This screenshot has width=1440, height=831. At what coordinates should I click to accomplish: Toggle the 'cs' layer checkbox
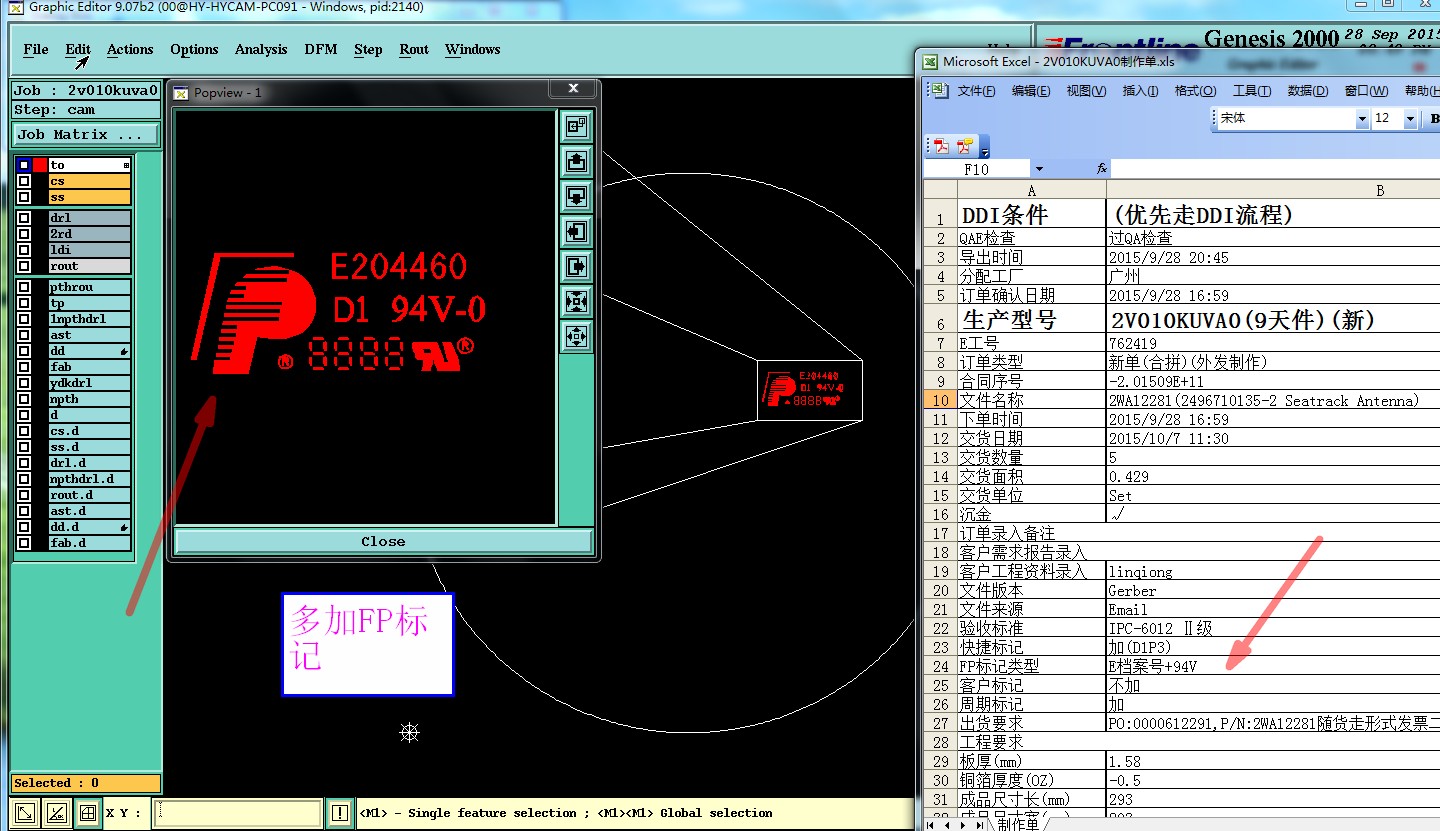24,181
